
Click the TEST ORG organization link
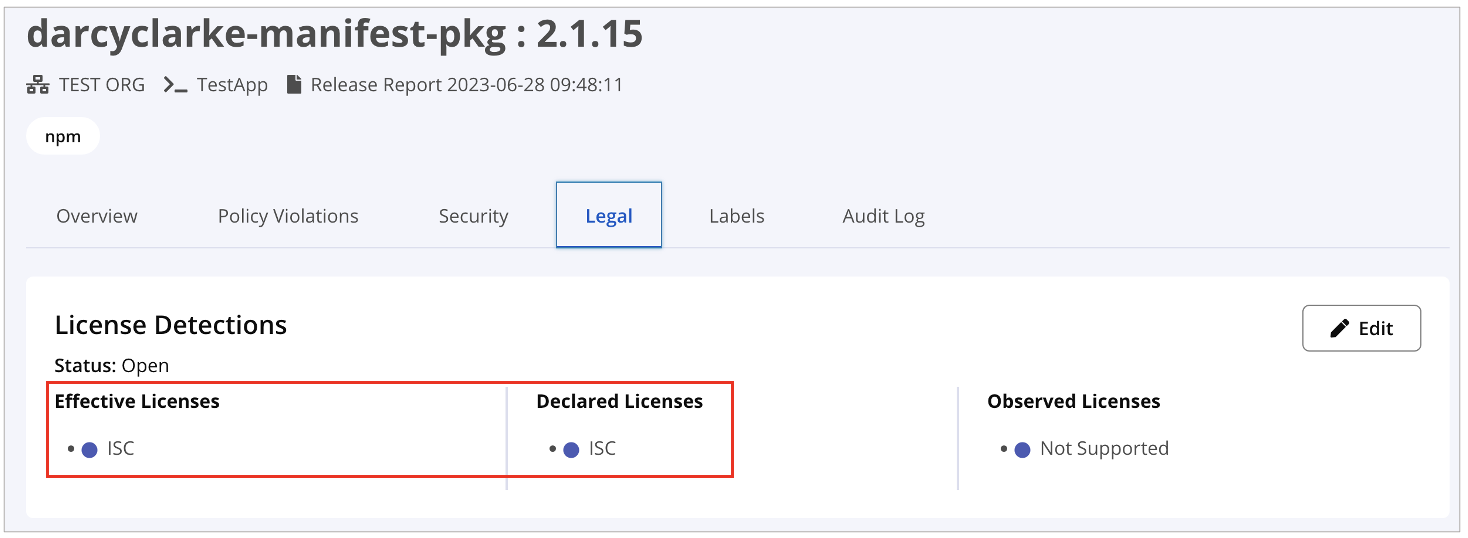(x=101, y=85)
